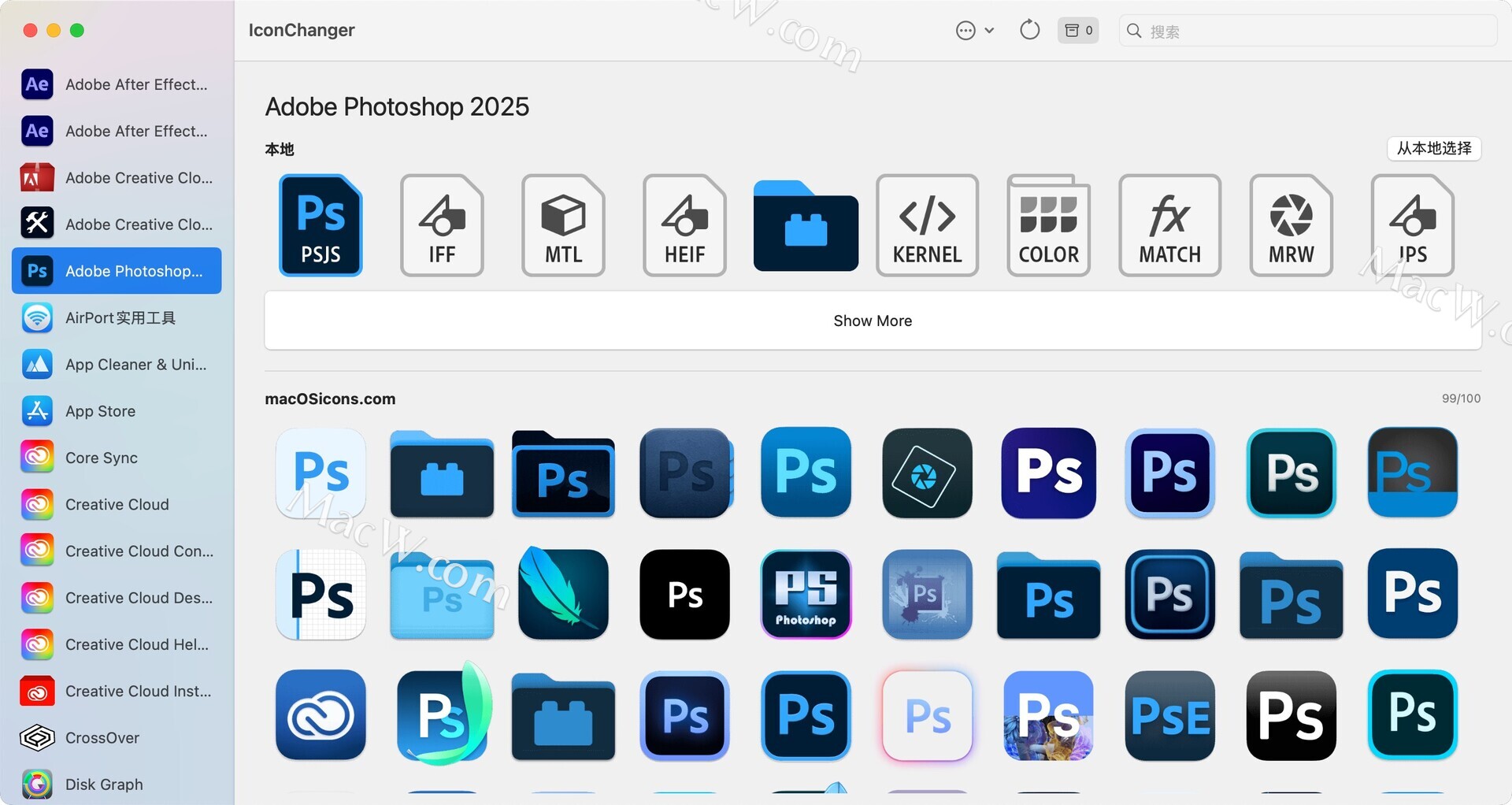Select the feather quill Photoshop icon
Image resolution: width=1512 pixels, height=805 pixels.
tap(563, 594)
